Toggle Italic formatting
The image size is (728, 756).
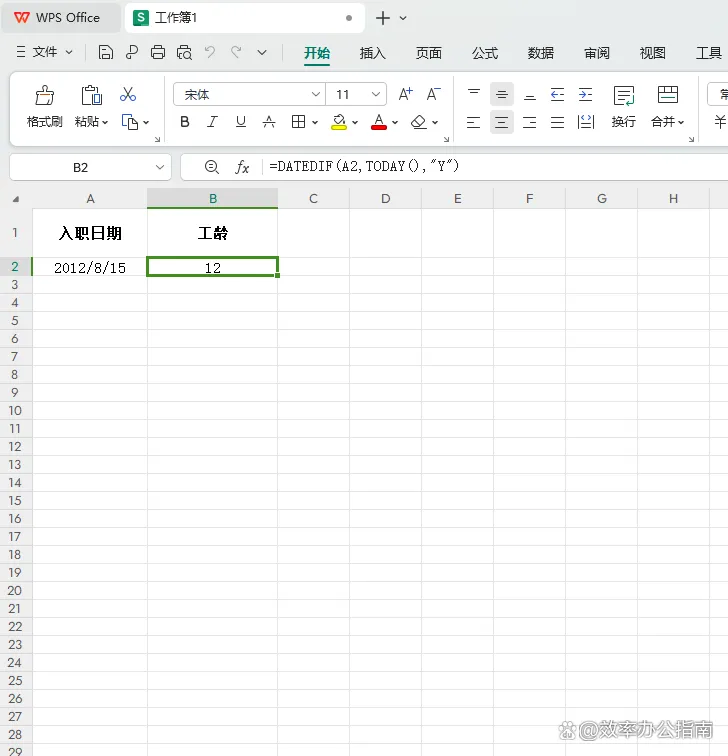212,122
